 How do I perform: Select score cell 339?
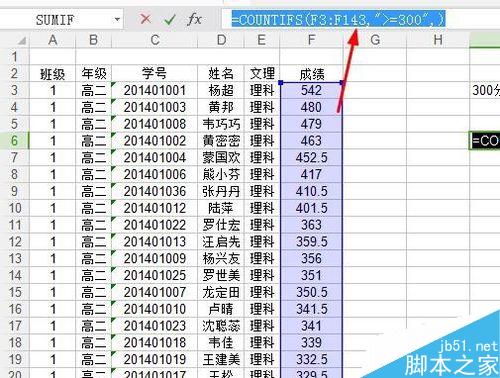coord(311,342)
